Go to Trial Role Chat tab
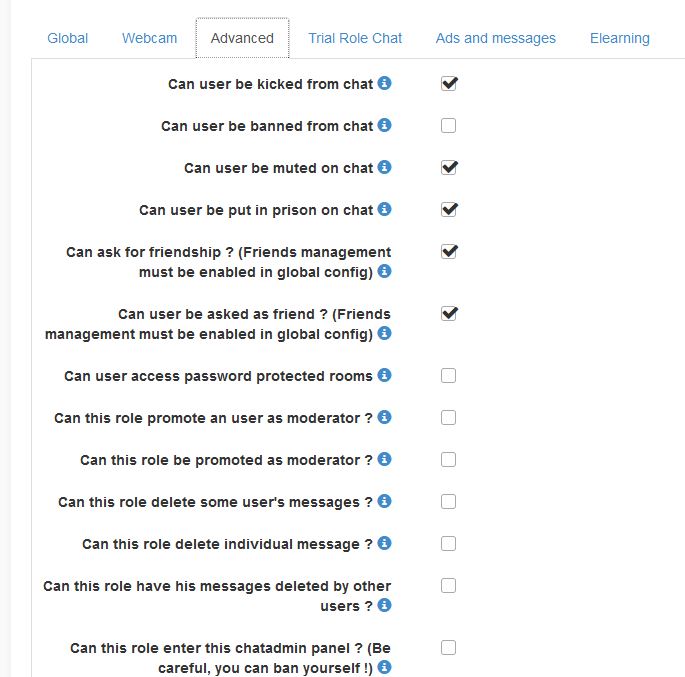685x677 pixels. pos(355,38)
